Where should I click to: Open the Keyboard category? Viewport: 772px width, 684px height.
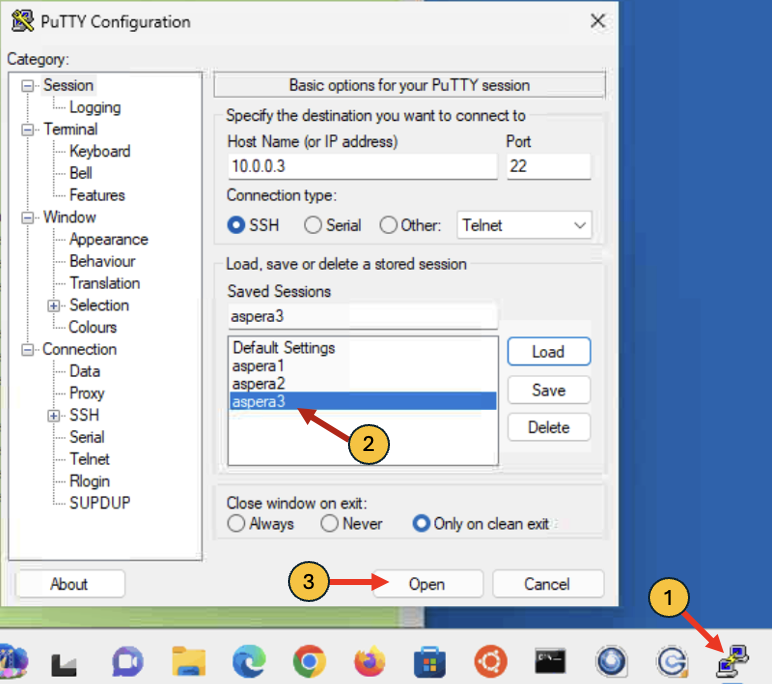[x=100, y=151]
